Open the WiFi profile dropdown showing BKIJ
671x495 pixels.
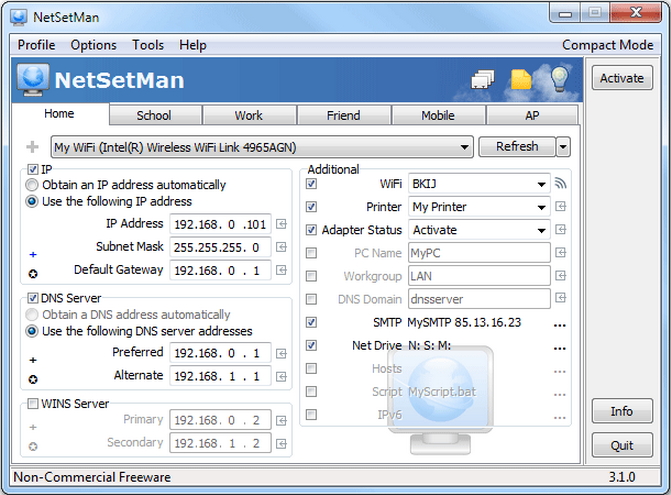(x=541, y=184)
